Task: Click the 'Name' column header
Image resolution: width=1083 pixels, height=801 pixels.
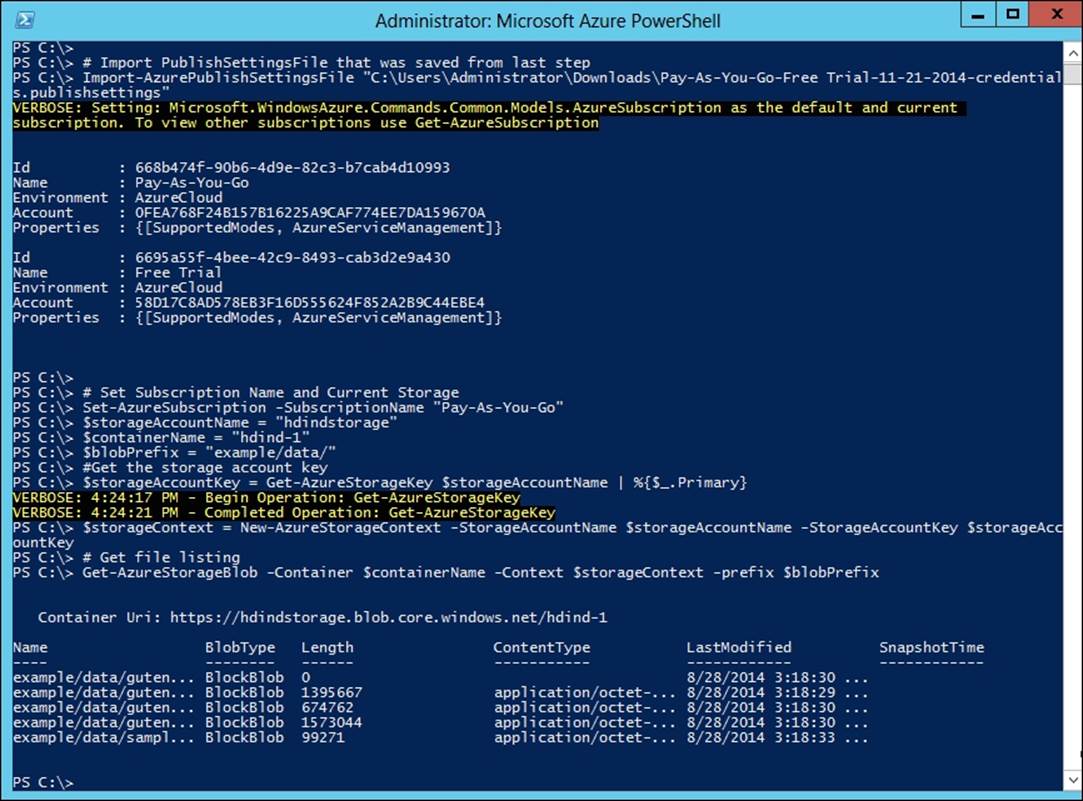Action: pos(30,648)
